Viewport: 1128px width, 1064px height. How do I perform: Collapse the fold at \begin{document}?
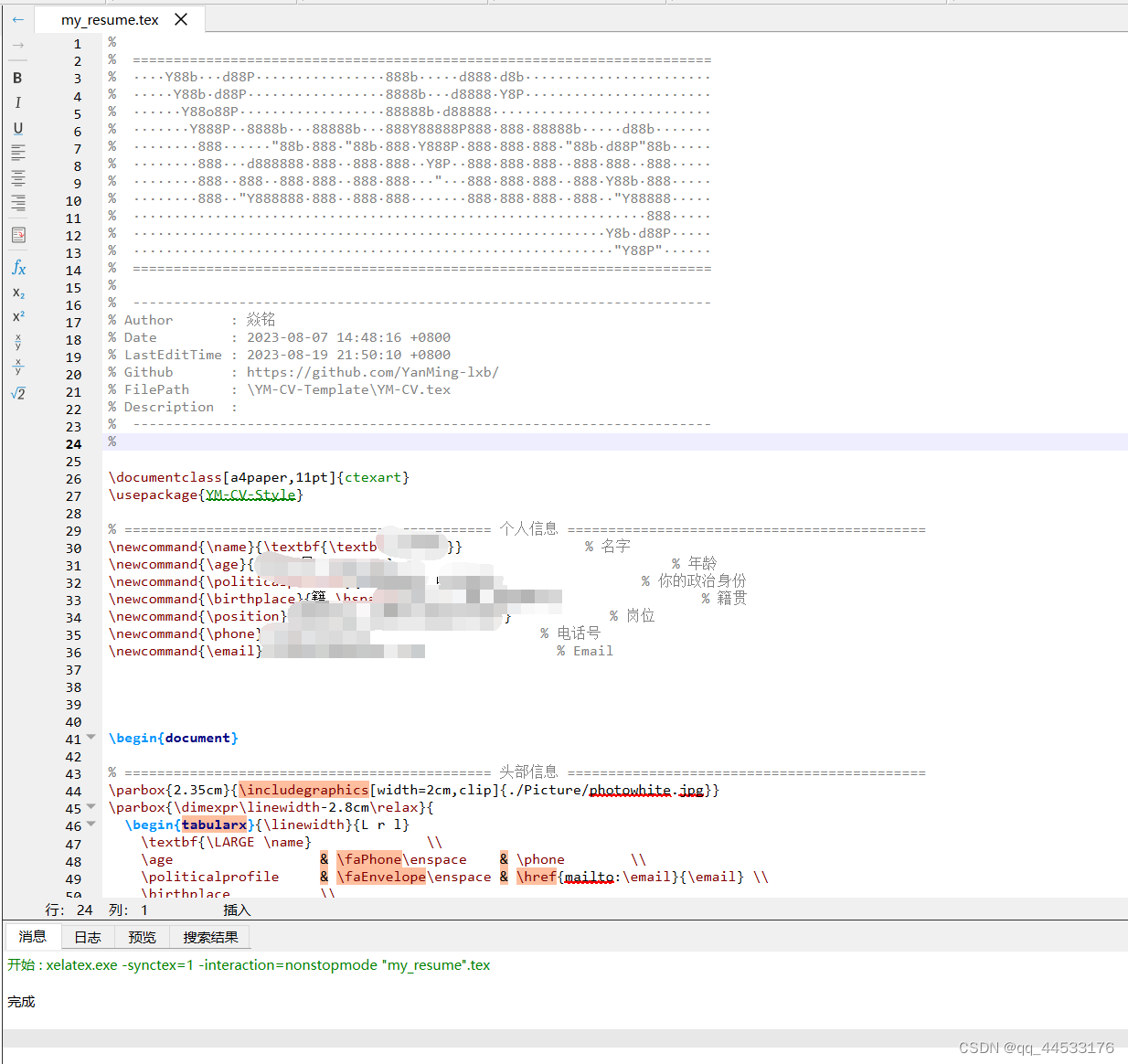click(x=90, y=737)
